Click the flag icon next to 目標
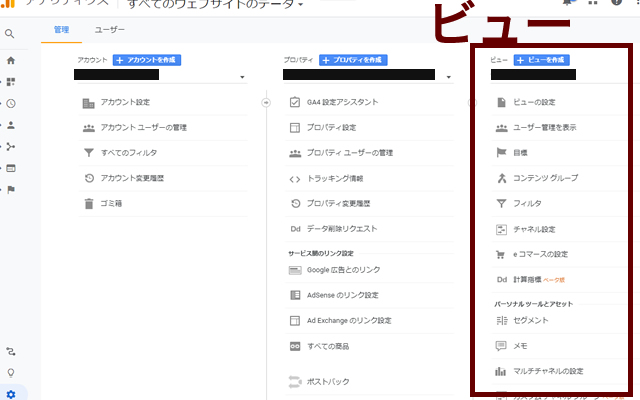Viewport: 640px width, 400px height. point(501,153)
